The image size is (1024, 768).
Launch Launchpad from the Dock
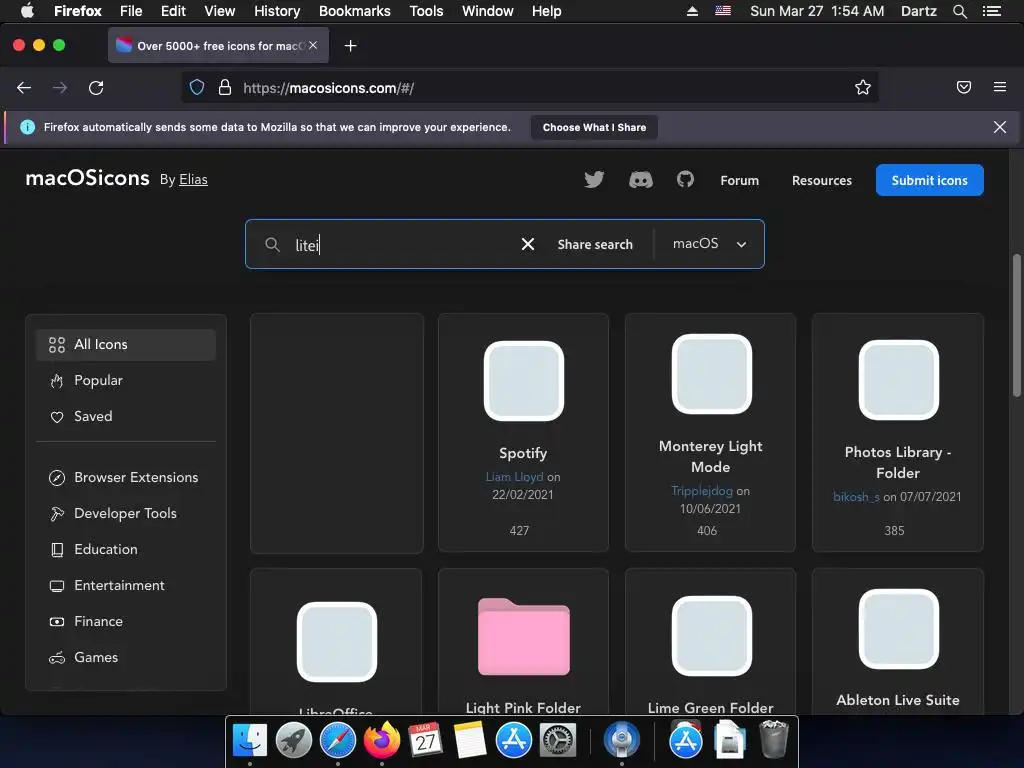(x=294, y=741)
